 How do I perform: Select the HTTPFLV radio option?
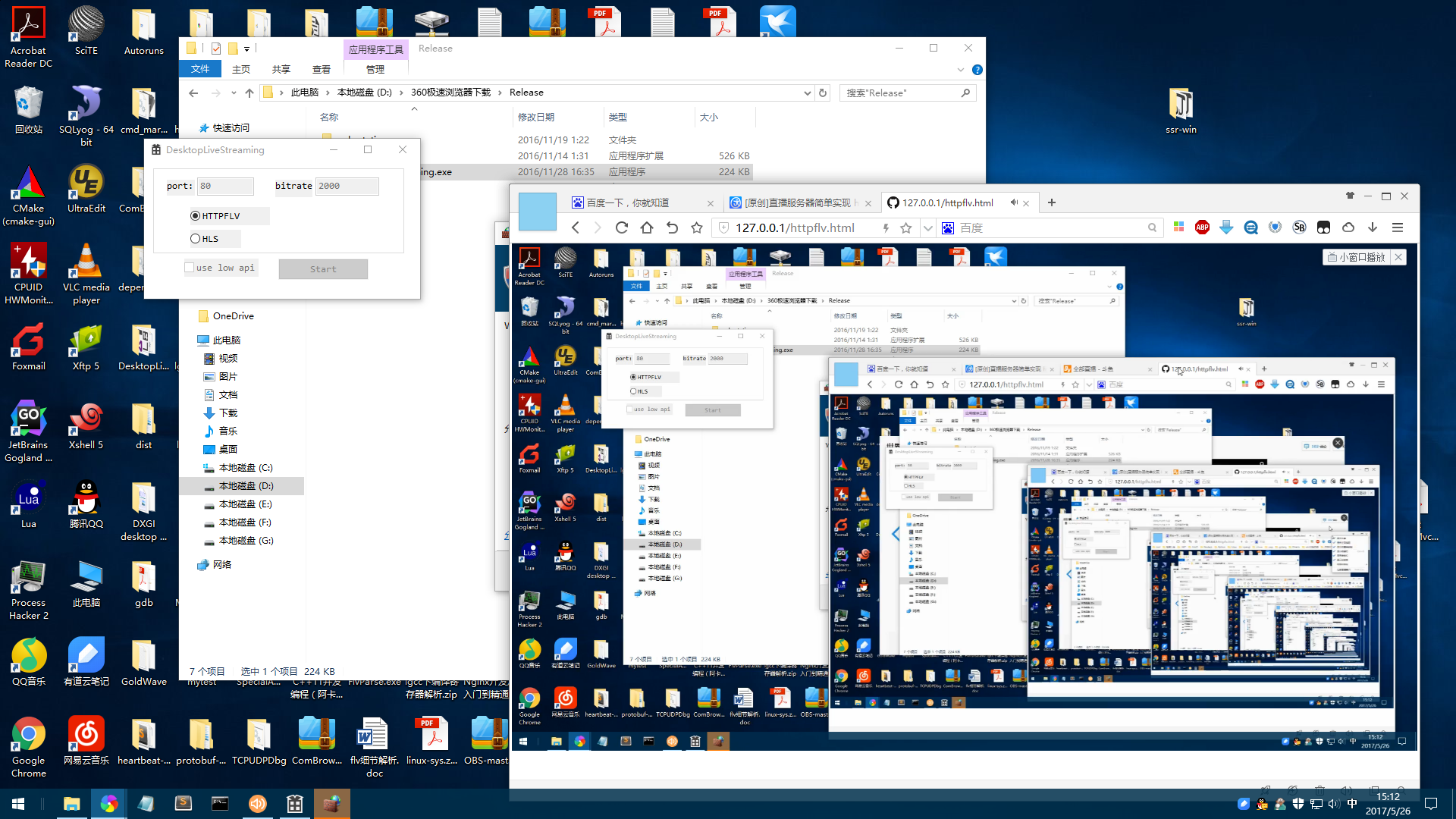coord(196,216)
